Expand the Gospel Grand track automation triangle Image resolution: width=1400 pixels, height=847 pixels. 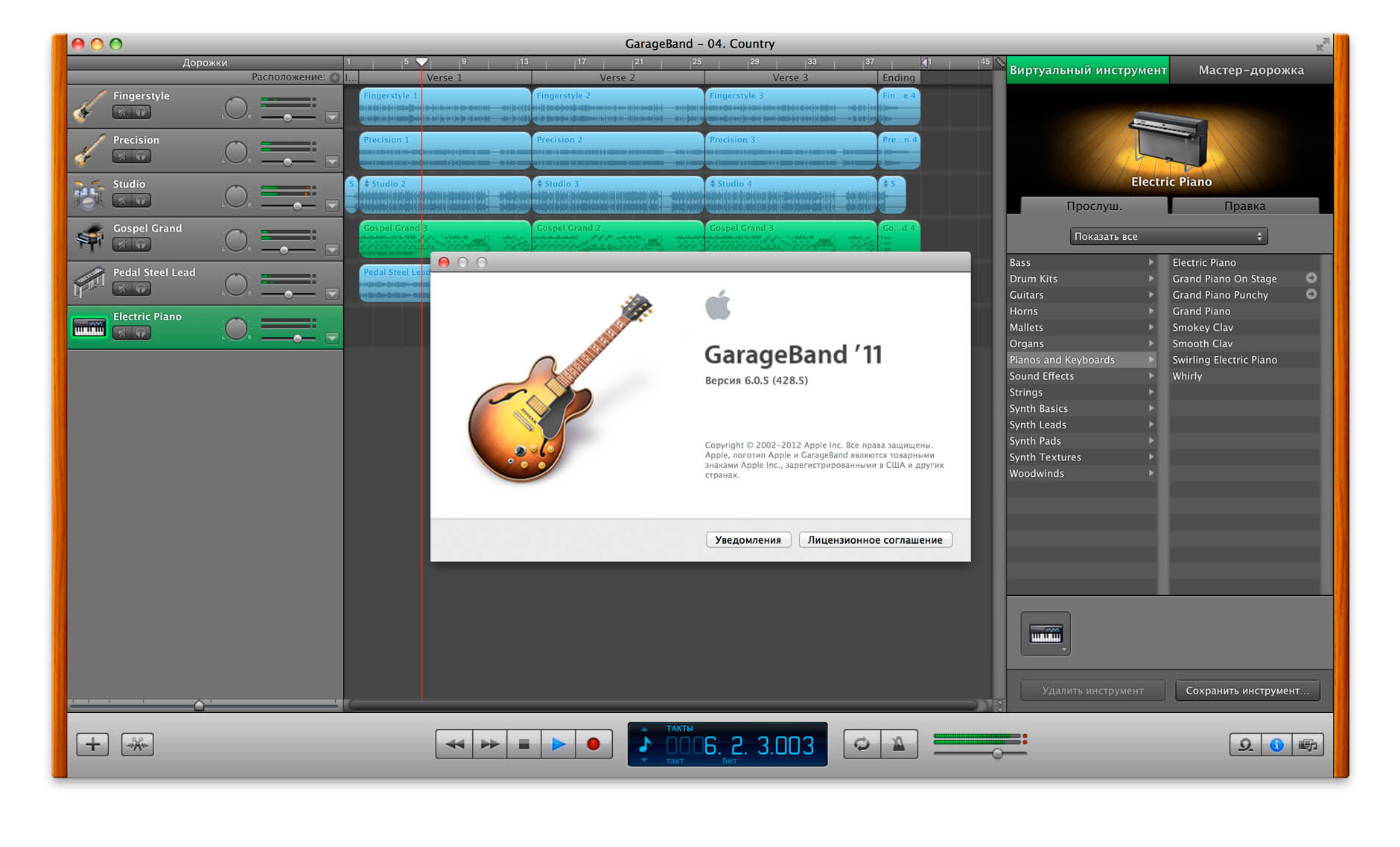pyautogui.click(x=332, y=250)
